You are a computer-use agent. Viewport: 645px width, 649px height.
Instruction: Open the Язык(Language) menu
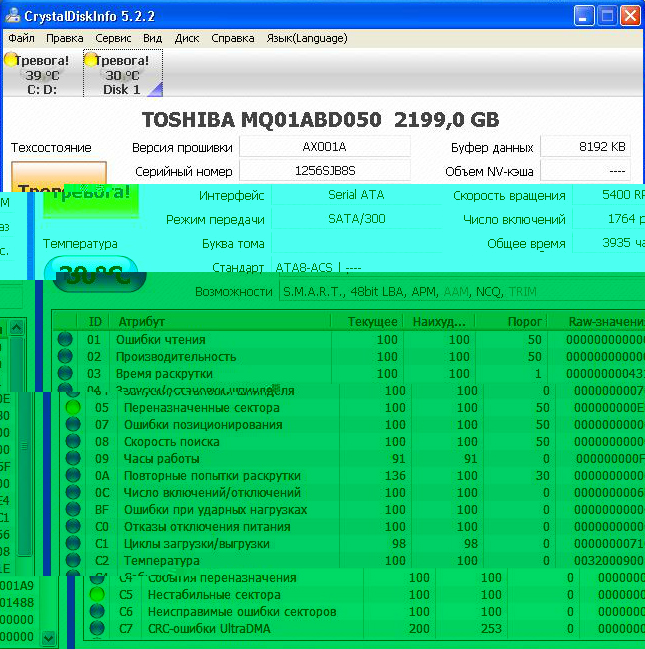click(x=307, y=38)
